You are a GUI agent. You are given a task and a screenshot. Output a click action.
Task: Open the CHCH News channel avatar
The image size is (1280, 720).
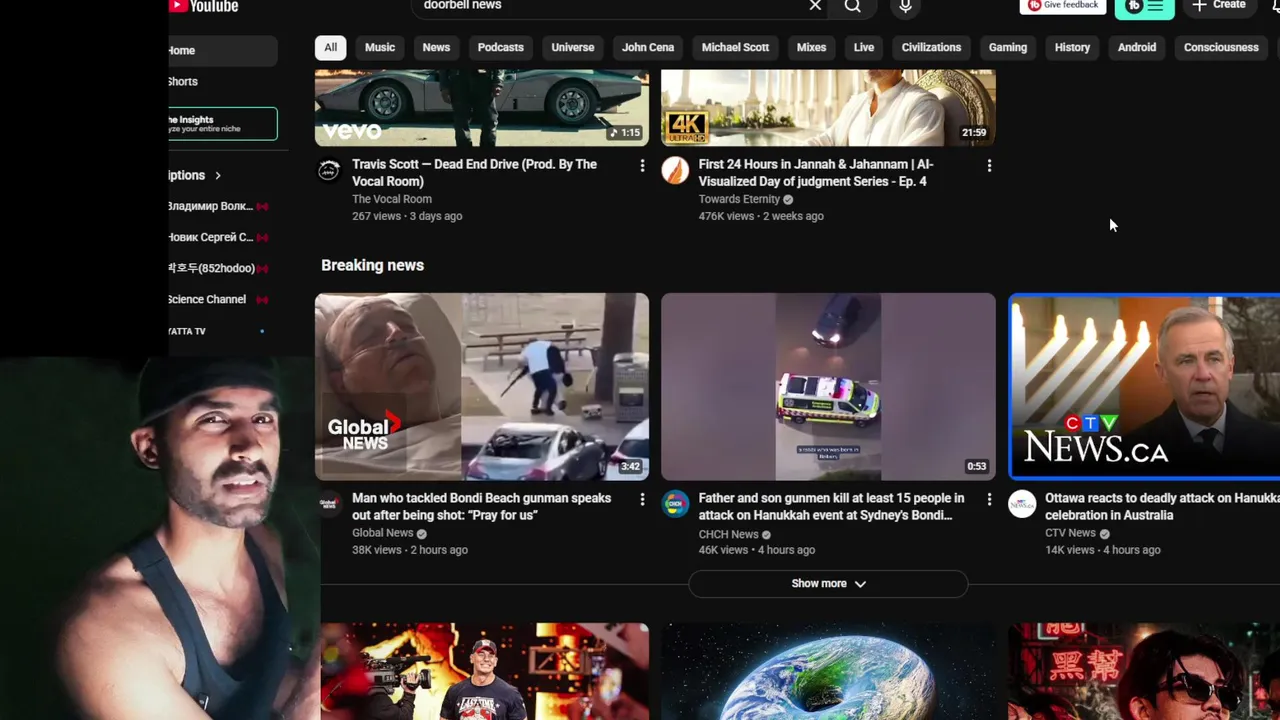(675, 504)
